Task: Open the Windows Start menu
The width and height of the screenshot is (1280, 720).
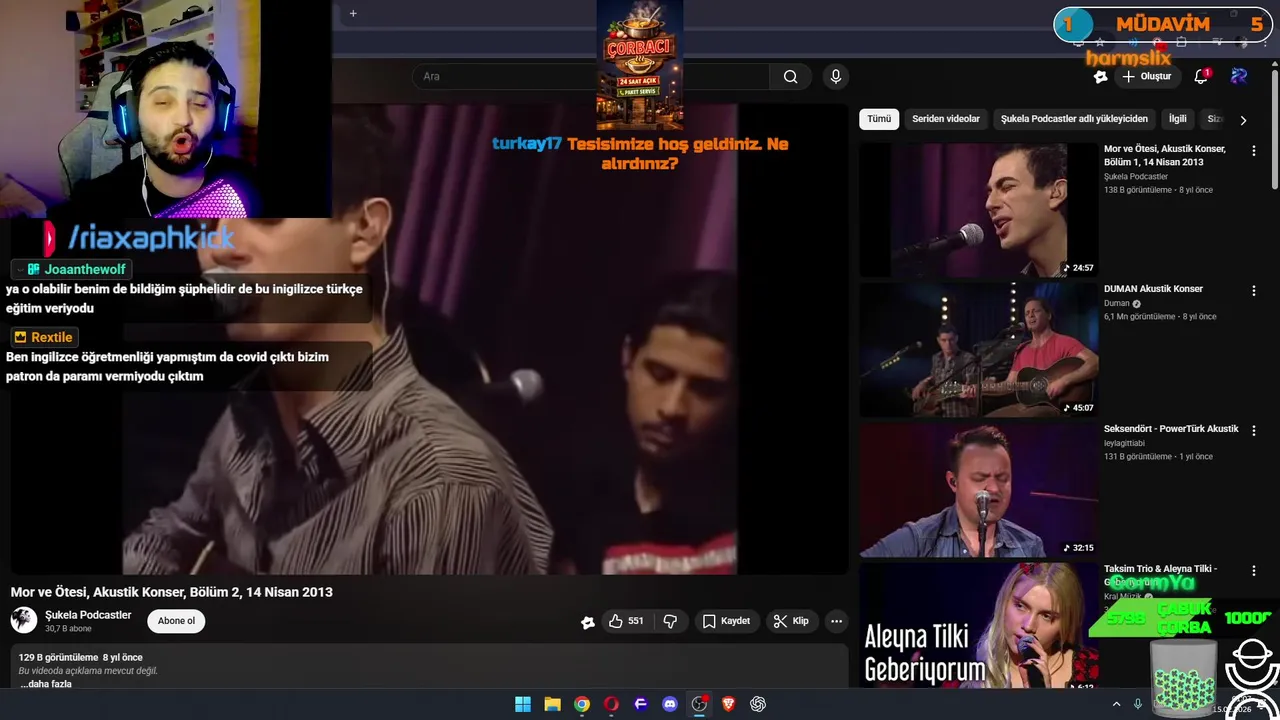Action: [x=523, y=704]
